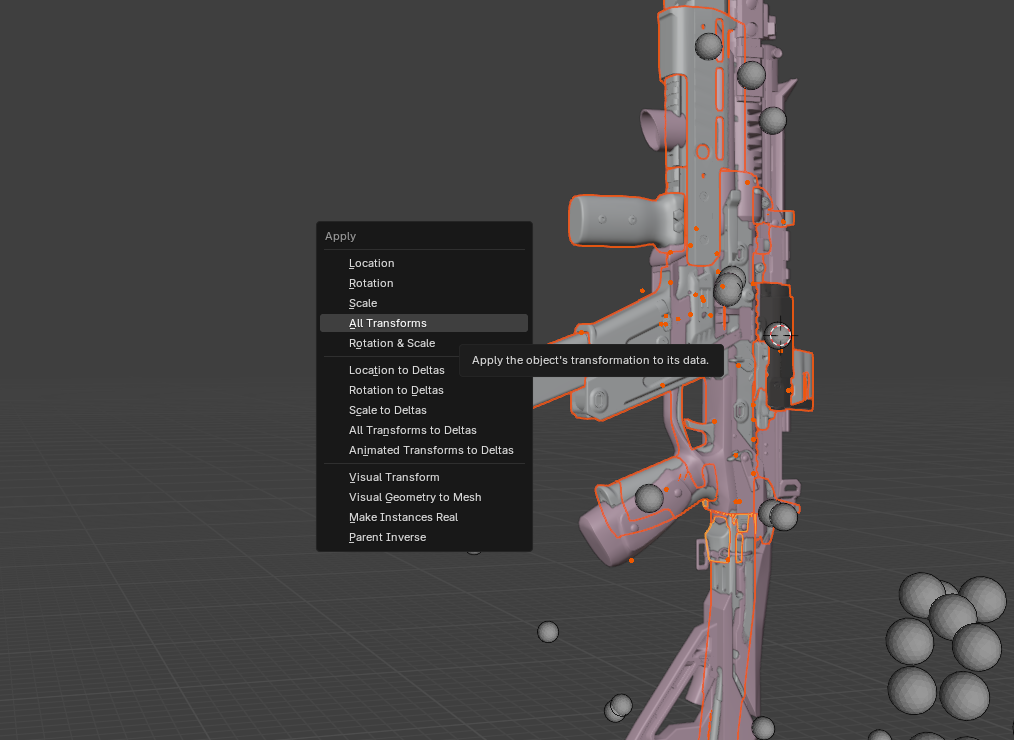
Task: Click Make Instances Real
Action: pos(404,517)
